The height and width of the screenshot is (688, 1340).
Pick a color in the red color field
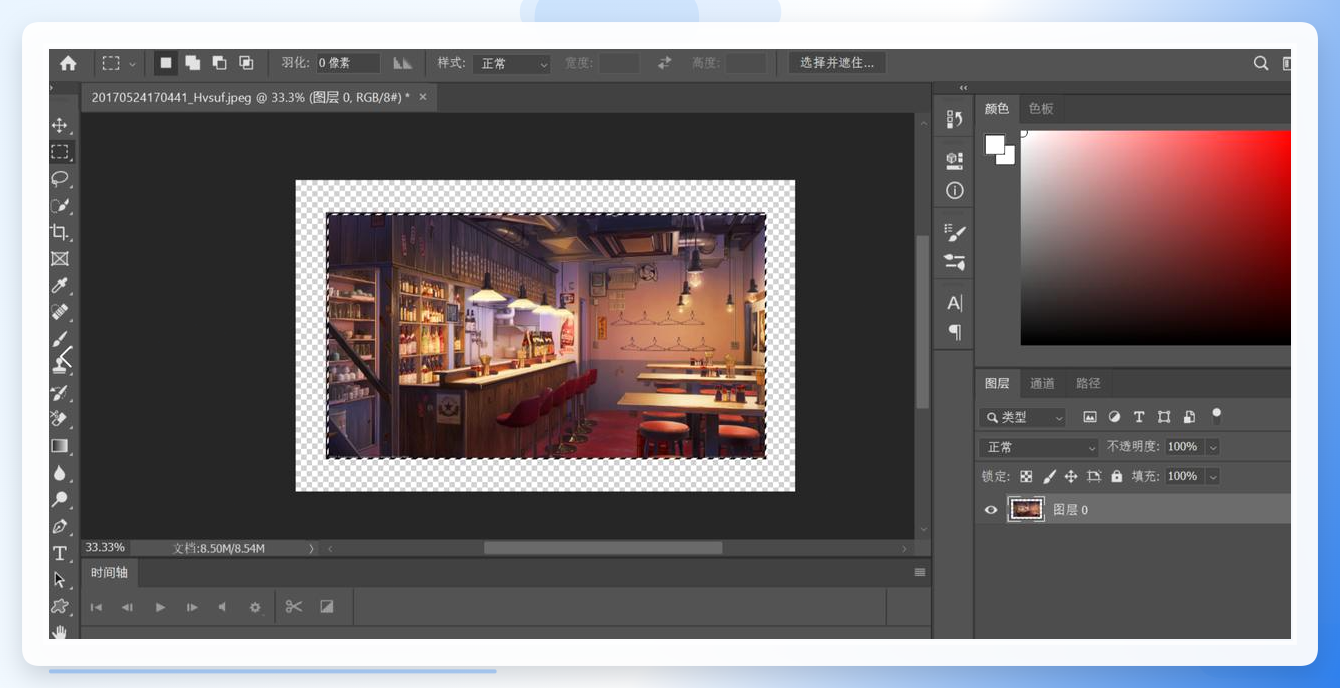(1155, 238)
